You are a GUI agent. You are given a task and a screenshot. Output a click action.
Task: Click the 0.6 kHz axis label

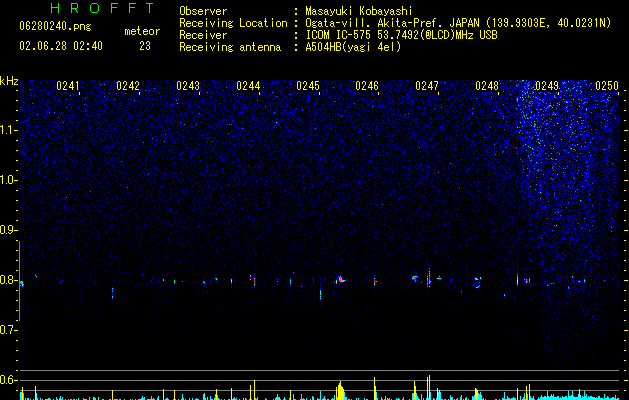pos(8,380)
